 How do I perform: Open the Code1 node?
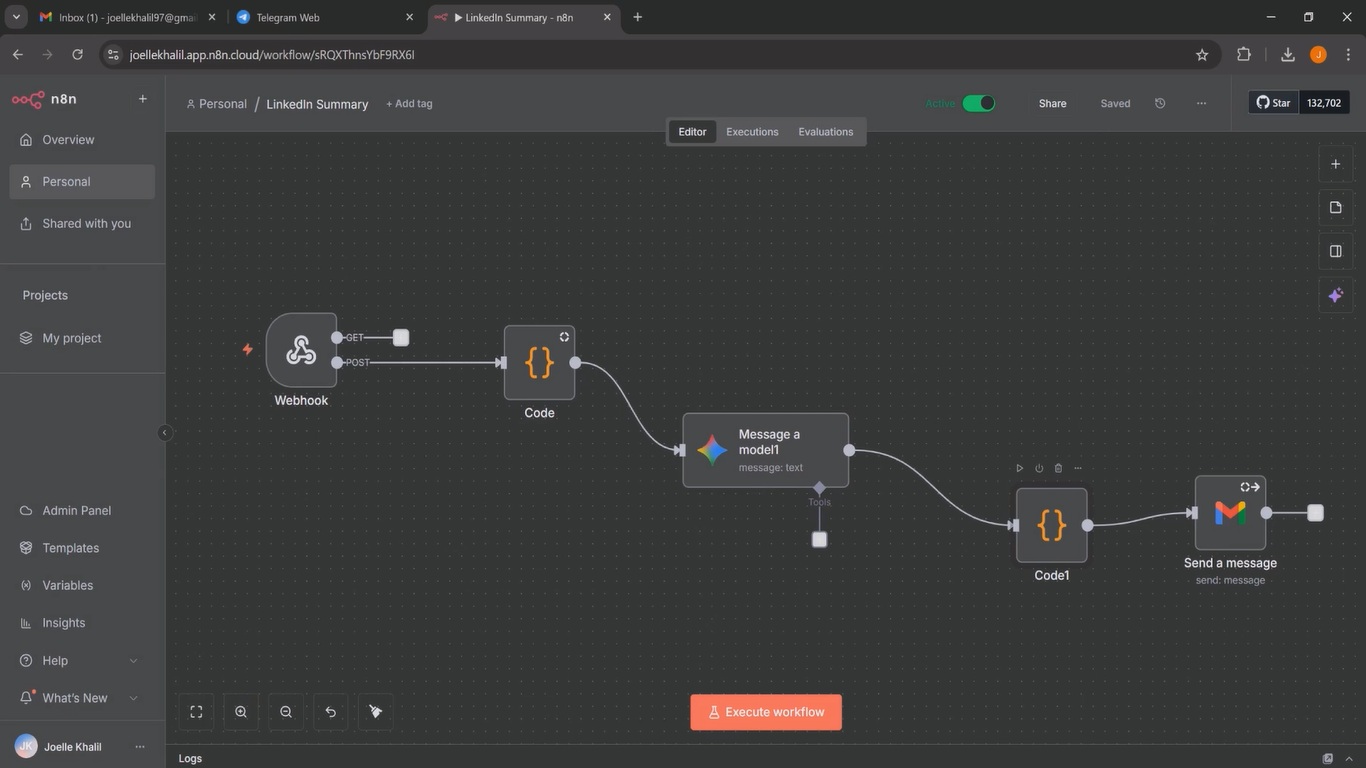coord(1051,525)
